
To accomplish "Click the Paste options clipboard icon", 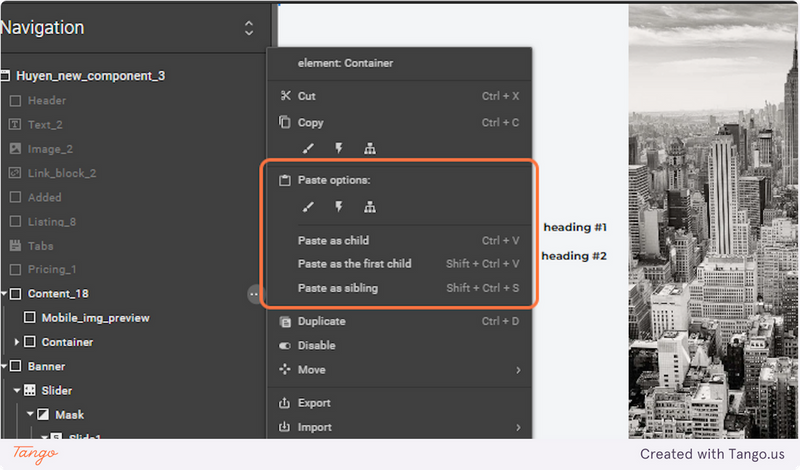I will [x=285, y=180].
